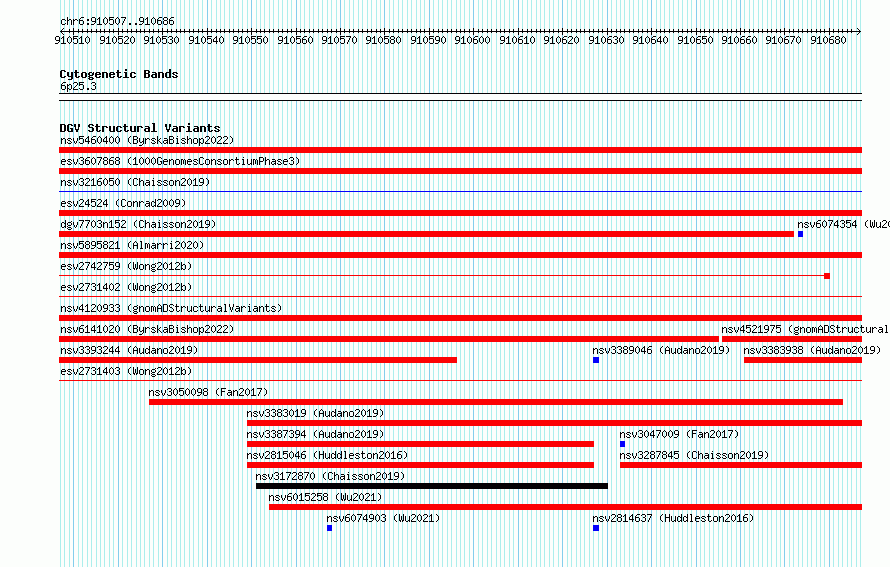The image size is (890, 567).
Task: Click the 6p25.3 cytogenetic band label
Action: (78, 86)
